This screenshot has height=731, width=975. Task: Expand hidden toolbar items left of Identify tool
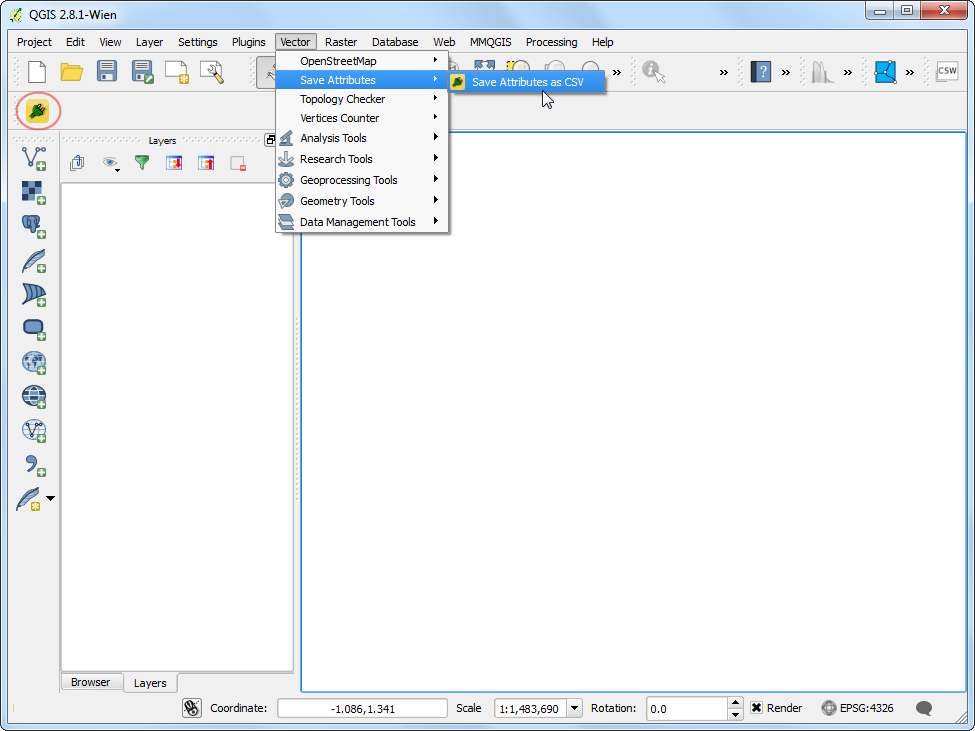(617, 72)
